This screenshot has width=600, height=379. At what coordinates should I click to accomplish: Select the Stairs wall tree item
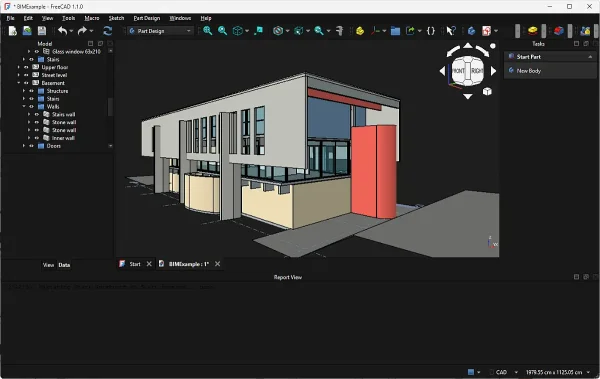pyautogui.click(x=64, y=114)
